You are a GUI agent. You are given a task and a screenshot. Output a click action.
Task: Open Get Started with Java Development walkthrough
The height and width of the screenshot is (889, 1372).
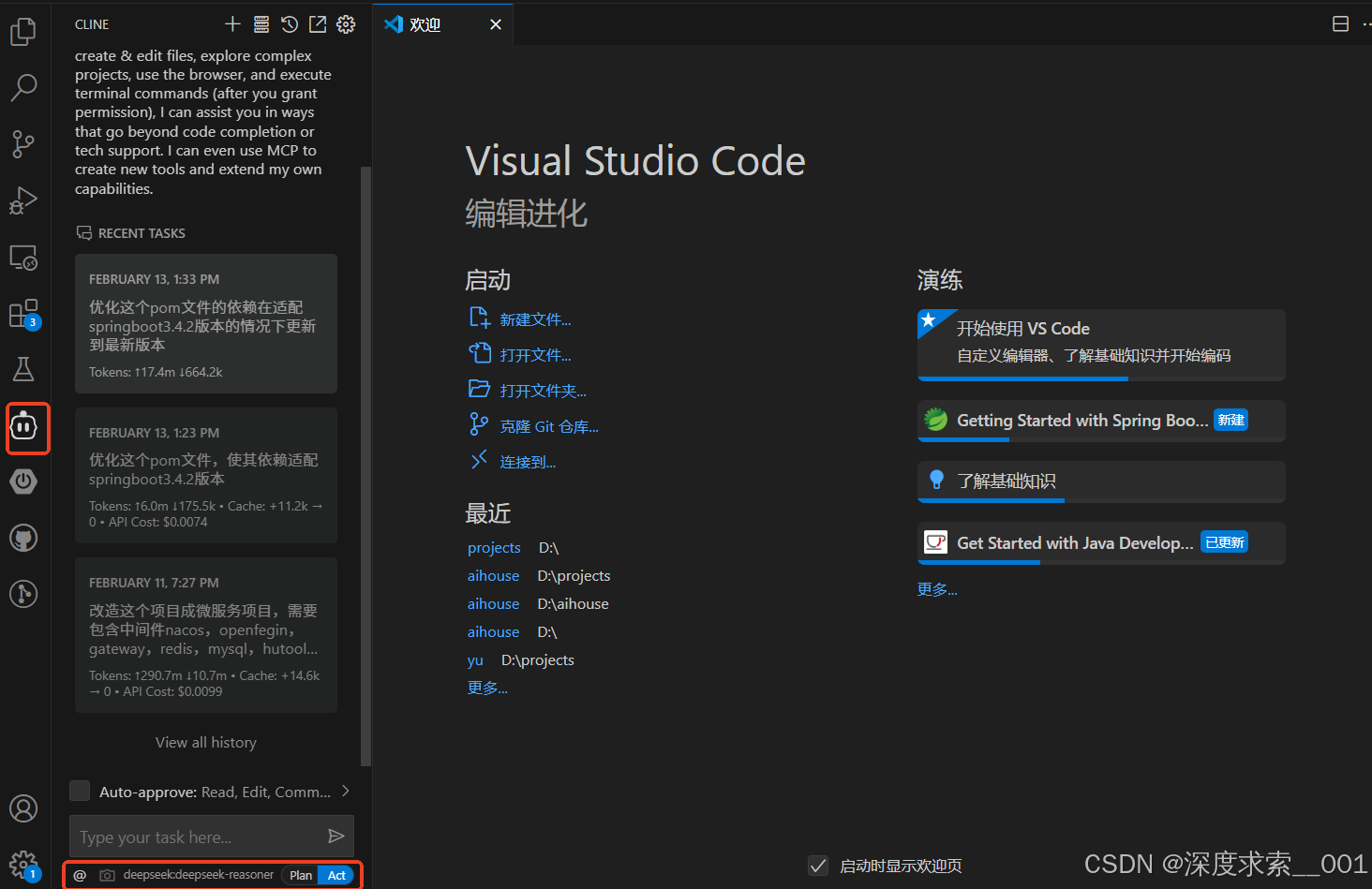(1101, 543)
